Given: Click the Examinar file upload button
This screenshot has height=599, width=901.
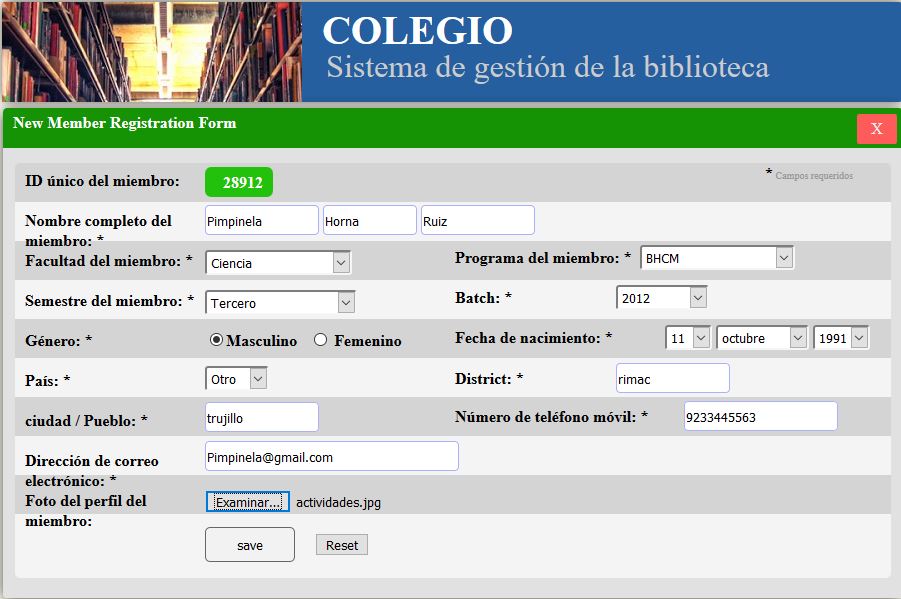Looking at the screenshot, I should (x=247, y=501).
